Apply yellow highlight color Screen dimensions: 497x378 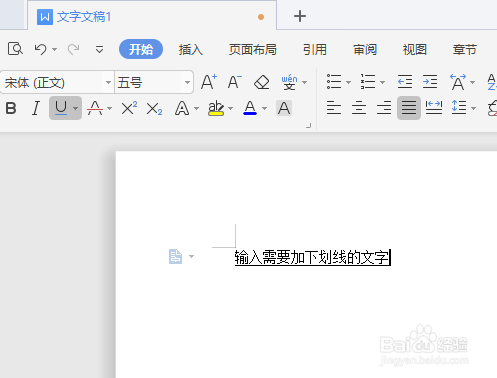[x=216, y=108]
